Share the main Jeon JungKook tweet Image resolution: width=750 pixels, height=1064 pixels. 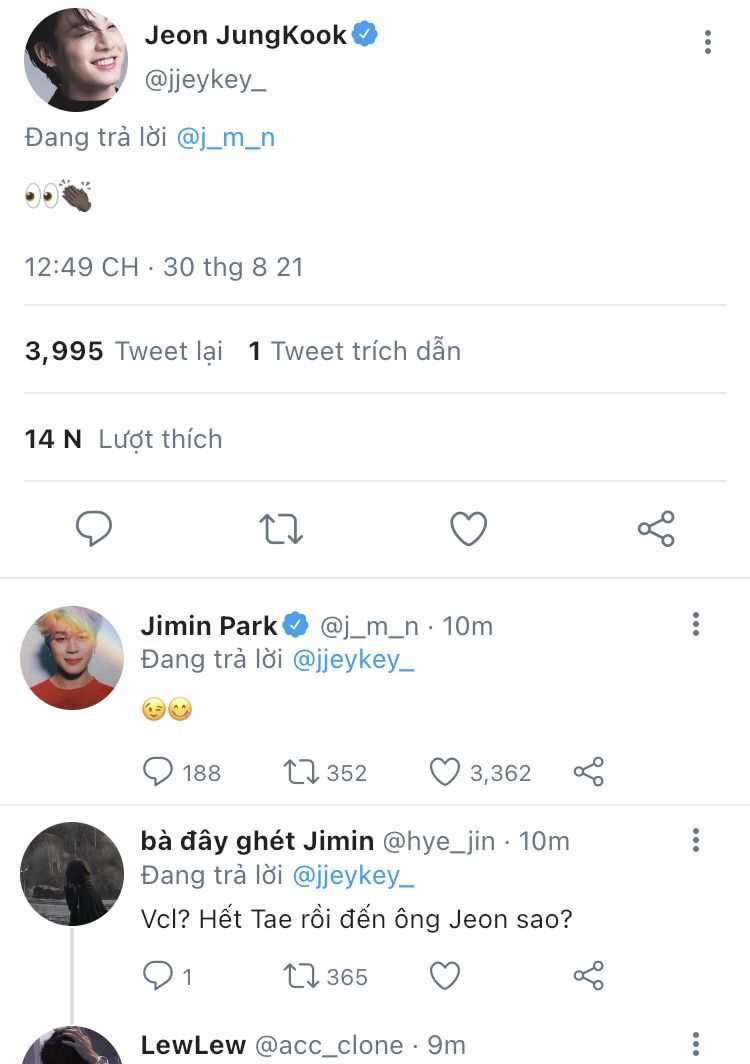click(656, 529)
